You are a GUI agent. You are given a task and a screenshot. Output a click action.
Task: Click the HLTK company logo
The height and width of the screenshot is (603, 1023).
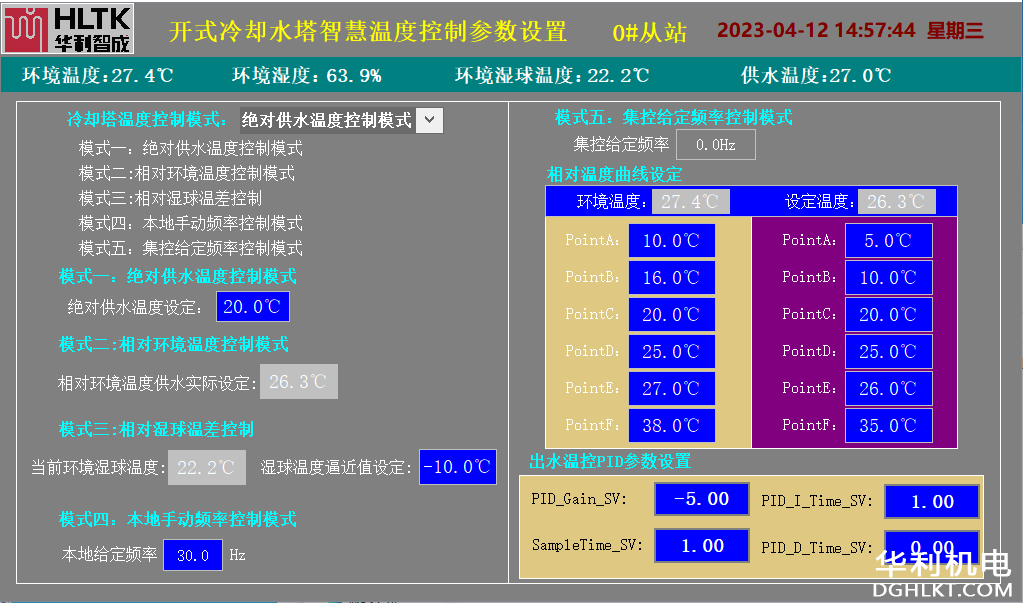click(x=67, y=29)
